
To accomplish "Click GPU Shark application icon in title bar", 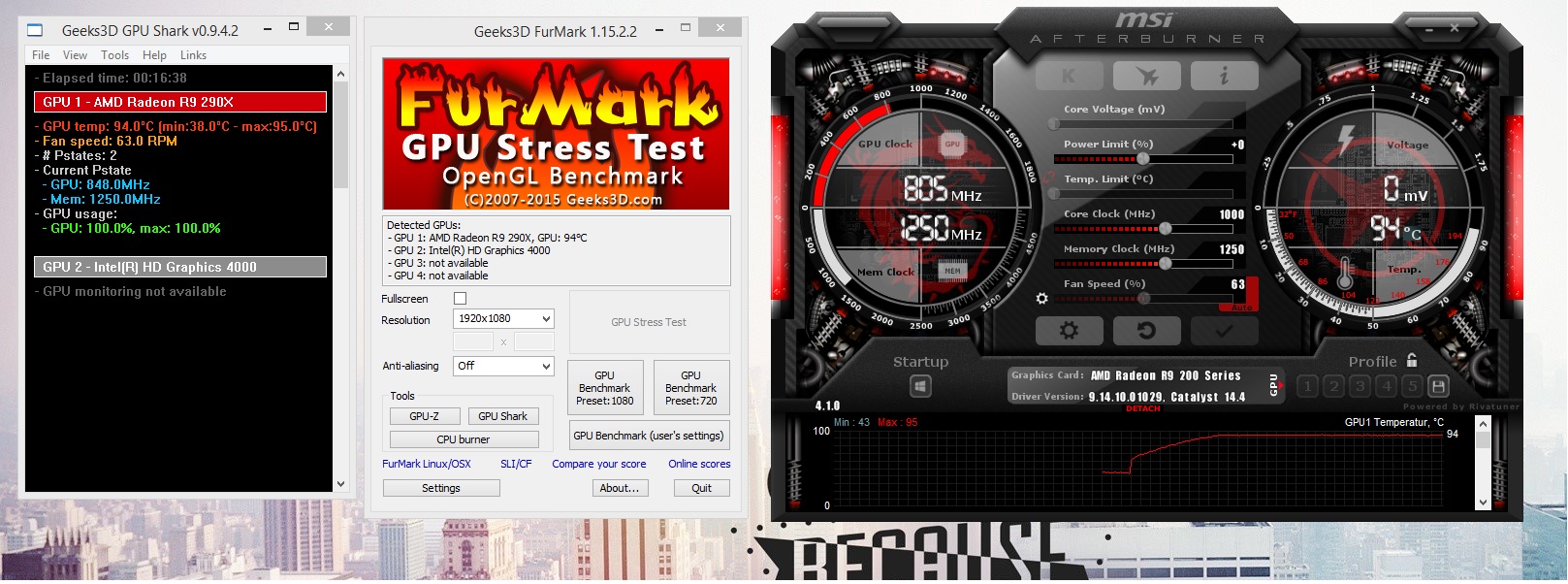I will pos(36,30).
